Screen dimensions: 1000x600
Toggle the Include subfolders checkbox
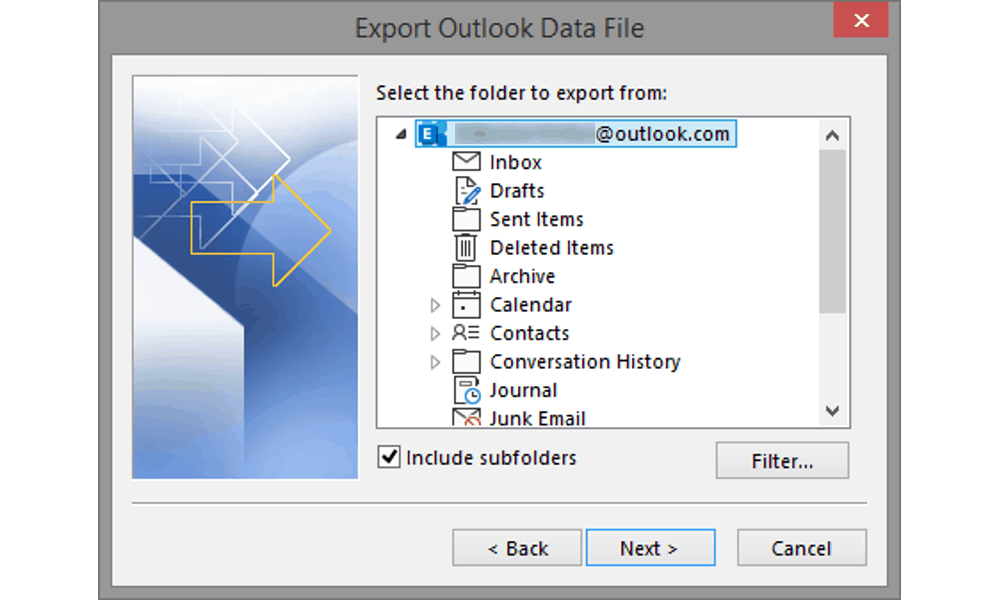389,457
